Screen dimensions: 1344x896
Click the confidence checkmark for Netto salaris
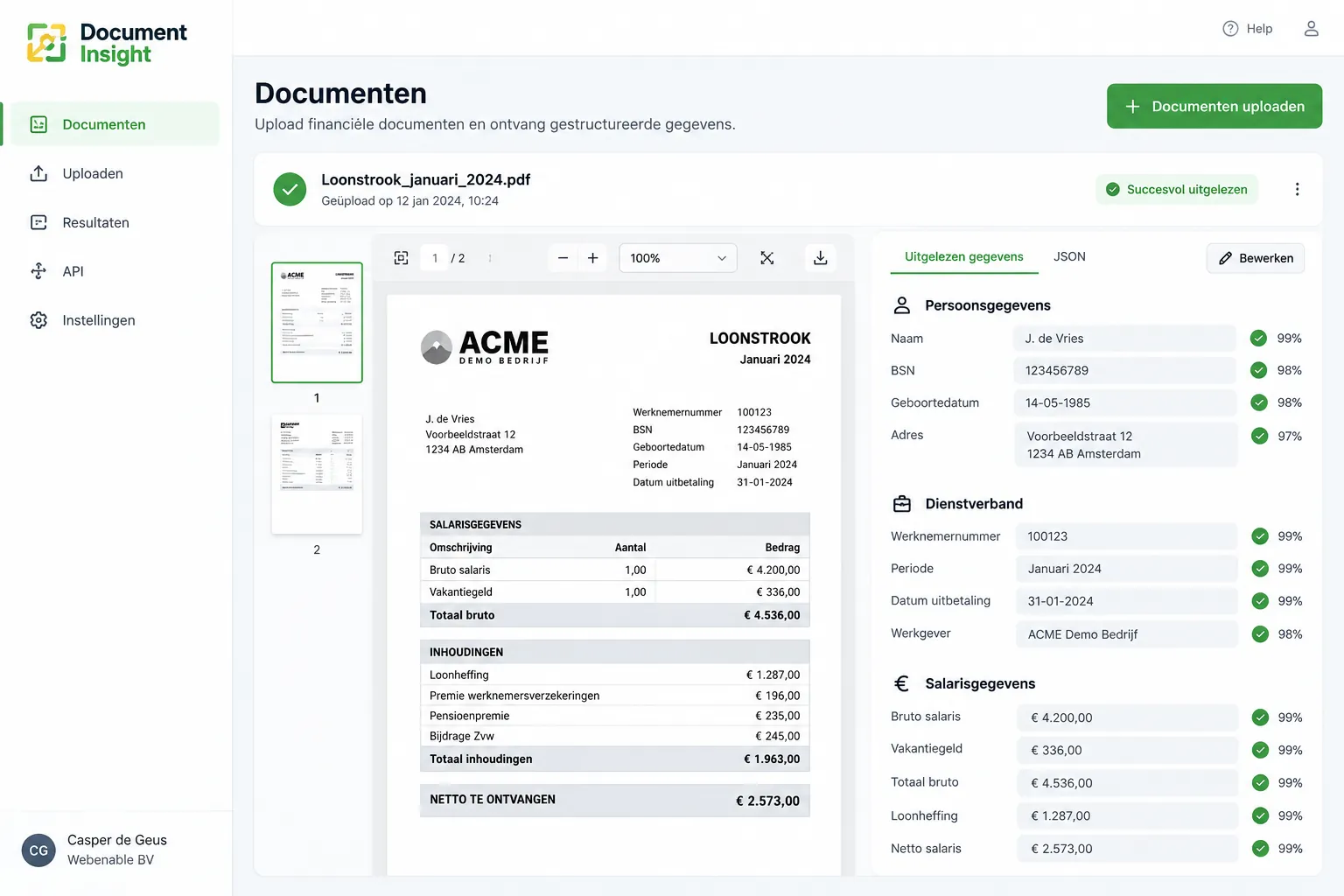1260,849
